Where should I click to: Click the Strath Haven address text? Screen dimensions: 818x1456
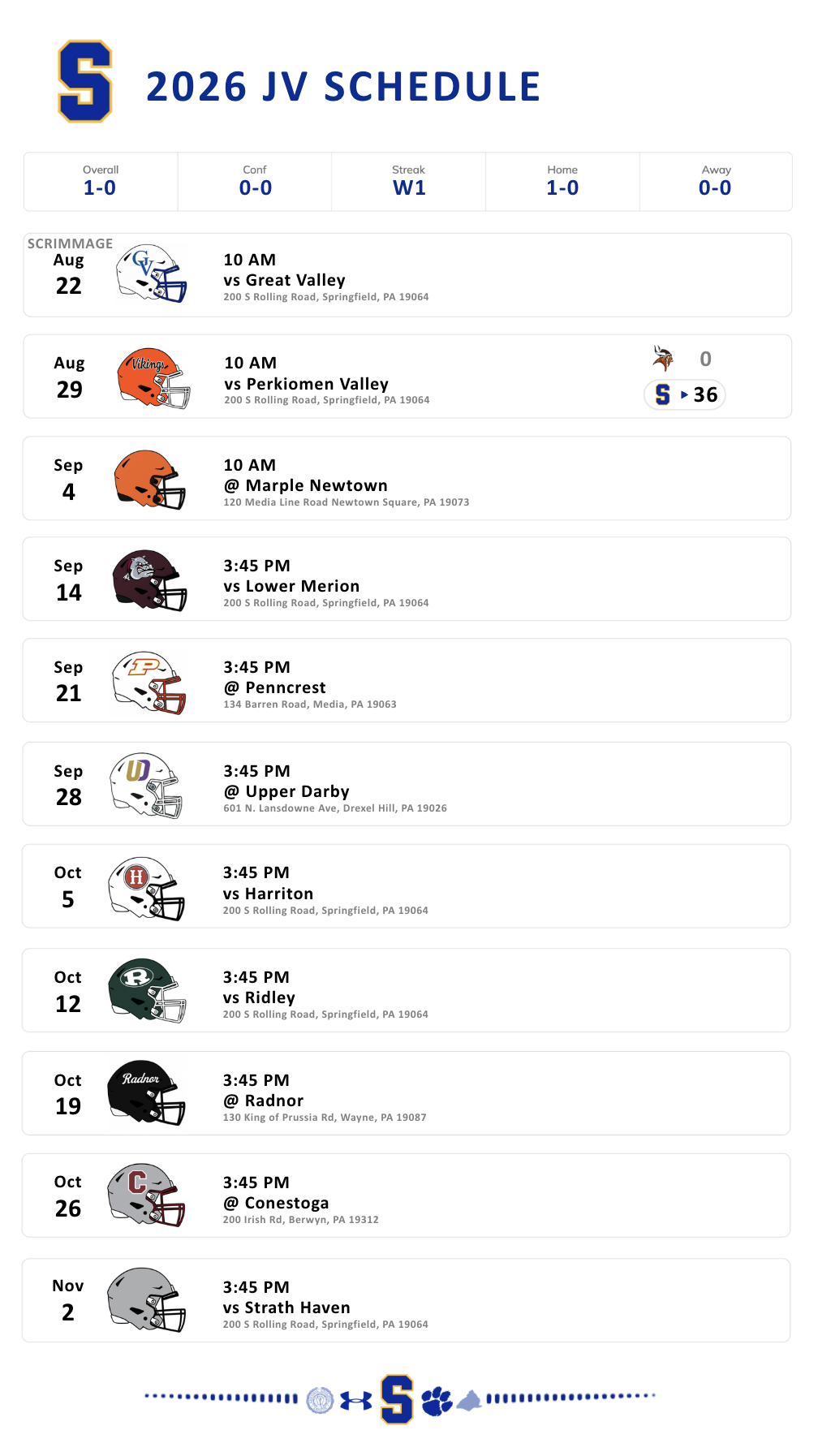[x=325, y=1325]
